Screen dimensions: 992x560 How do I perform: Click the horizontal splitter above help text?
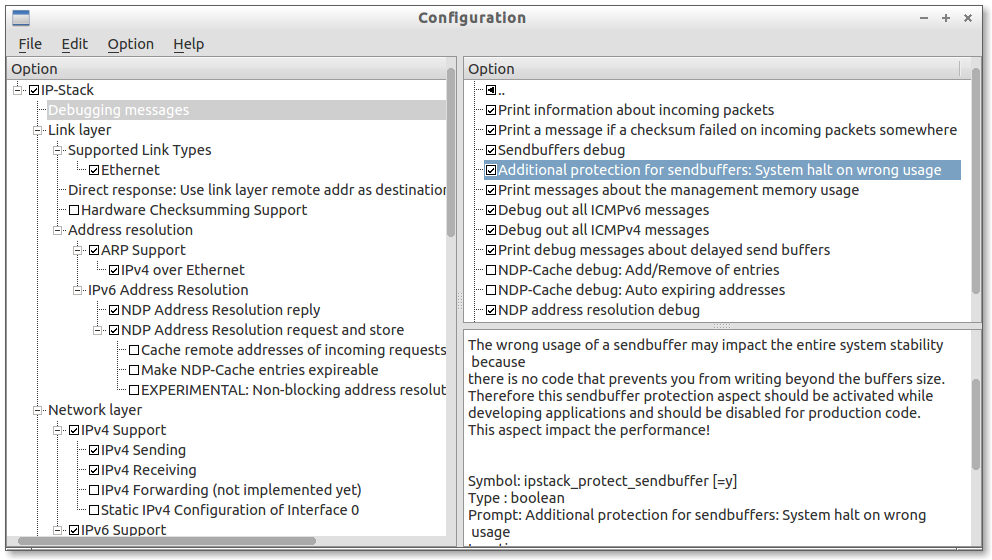click(721, 326)
